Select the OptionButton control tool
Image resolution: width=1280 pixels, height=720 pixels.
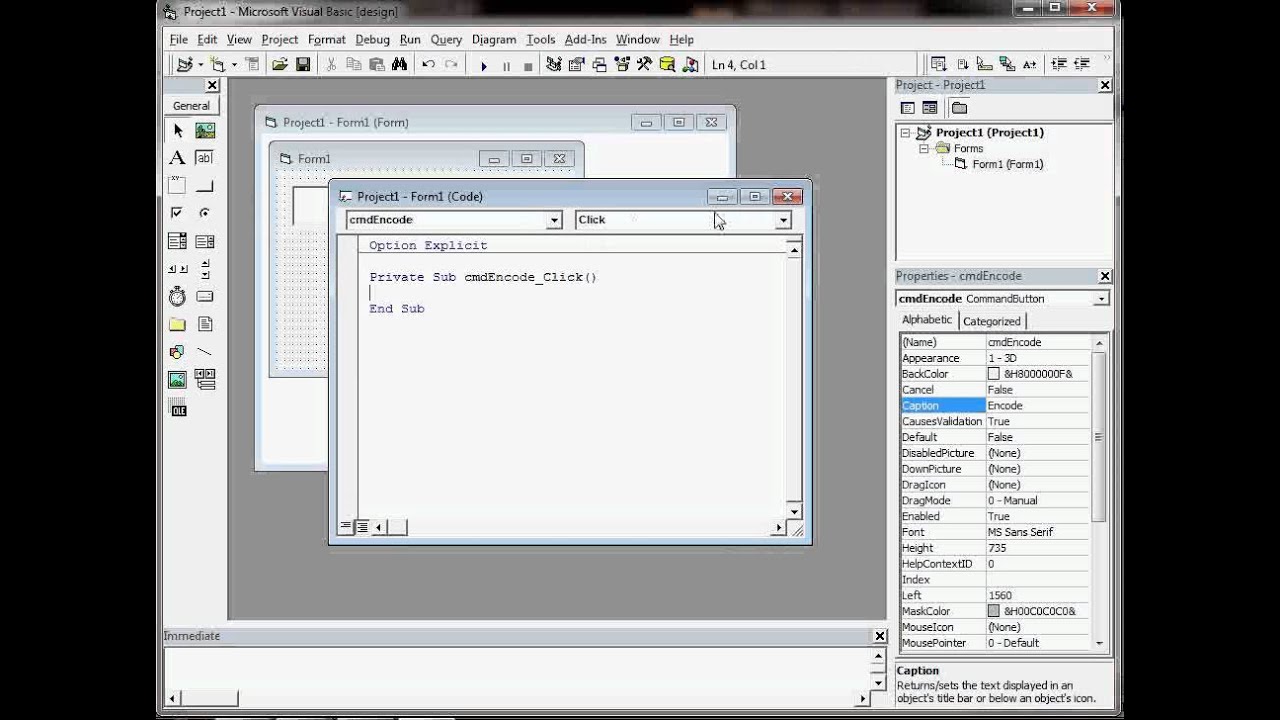coord(205,213)
